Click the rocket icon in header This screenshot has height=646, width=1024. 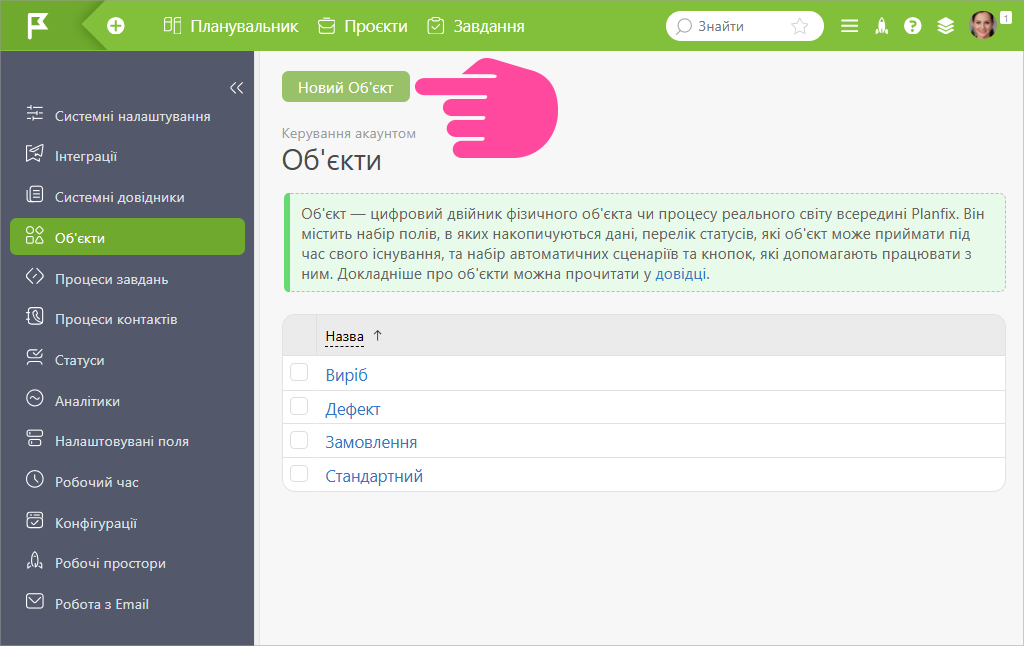[x=882, y=26]
